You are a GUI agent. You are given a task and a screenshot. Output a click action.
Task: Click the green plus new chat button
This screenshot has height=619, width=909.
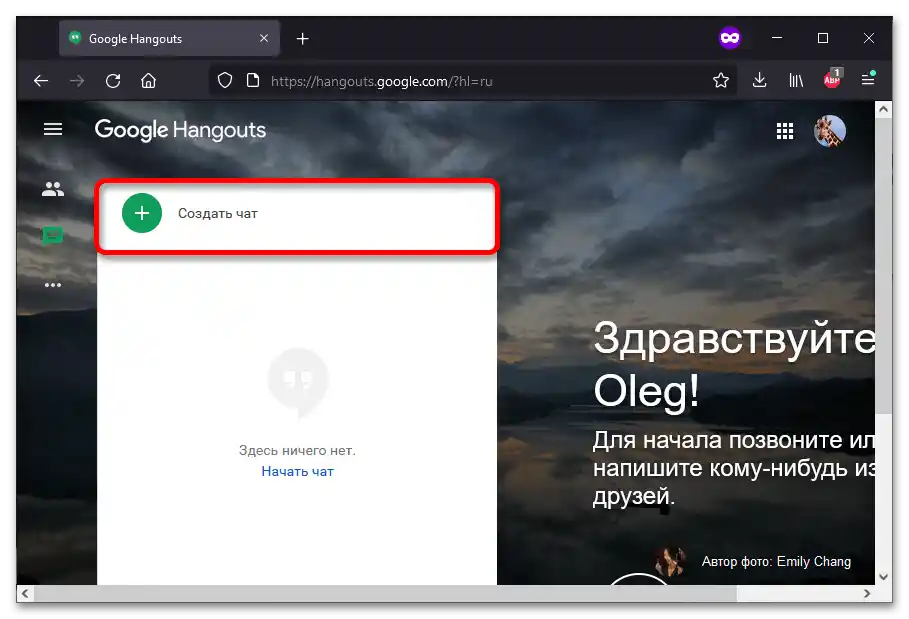pyautogui.click(x=142, y=213)
